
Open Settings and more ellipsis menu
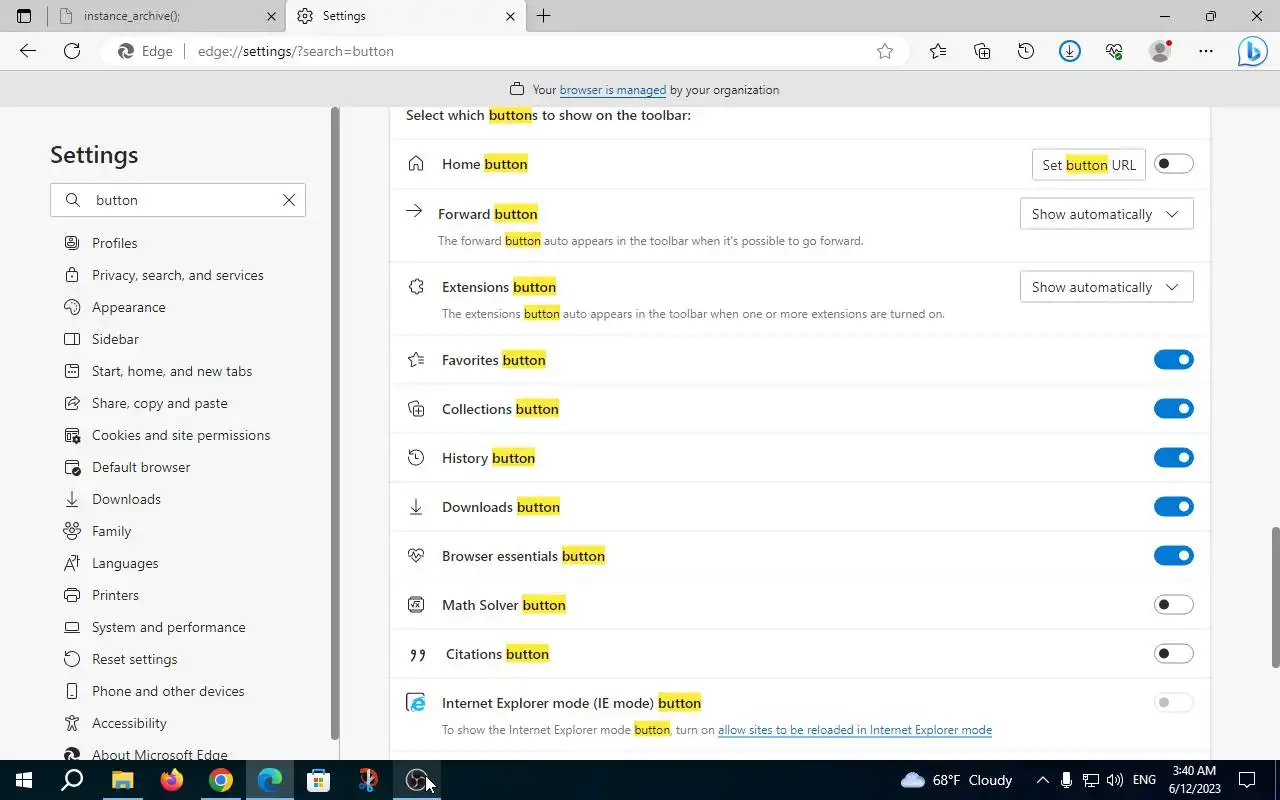pos(1206,51)
